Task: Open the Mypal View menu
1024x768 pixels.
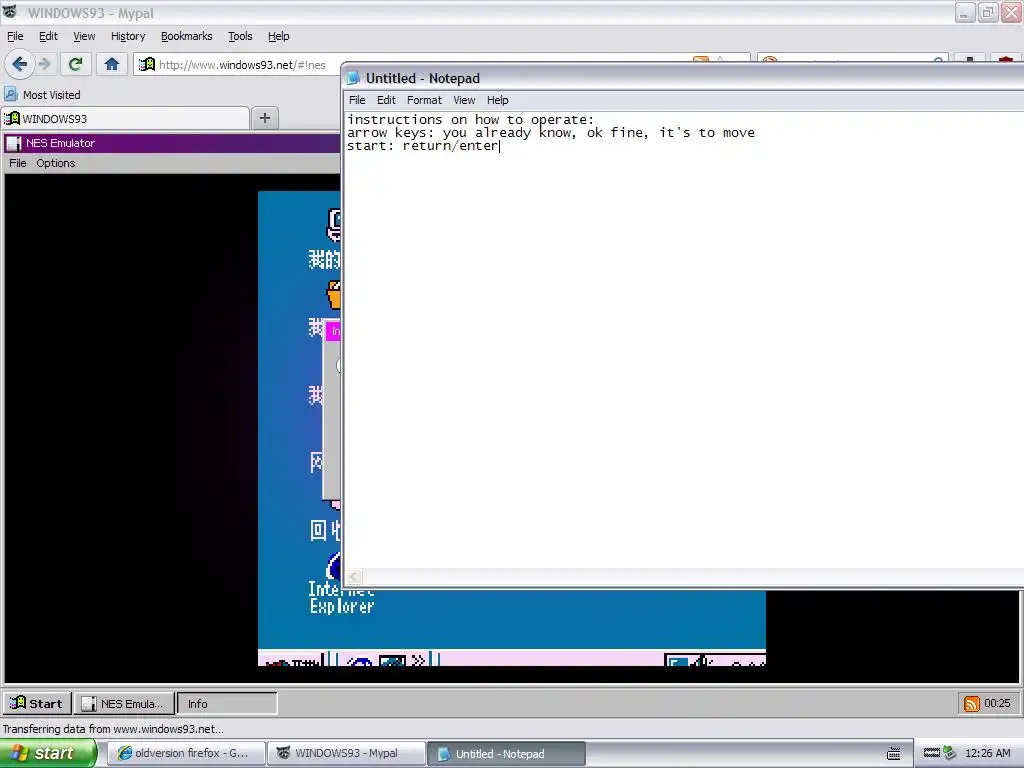Action: pyautogui.click(x=84, y=36)
